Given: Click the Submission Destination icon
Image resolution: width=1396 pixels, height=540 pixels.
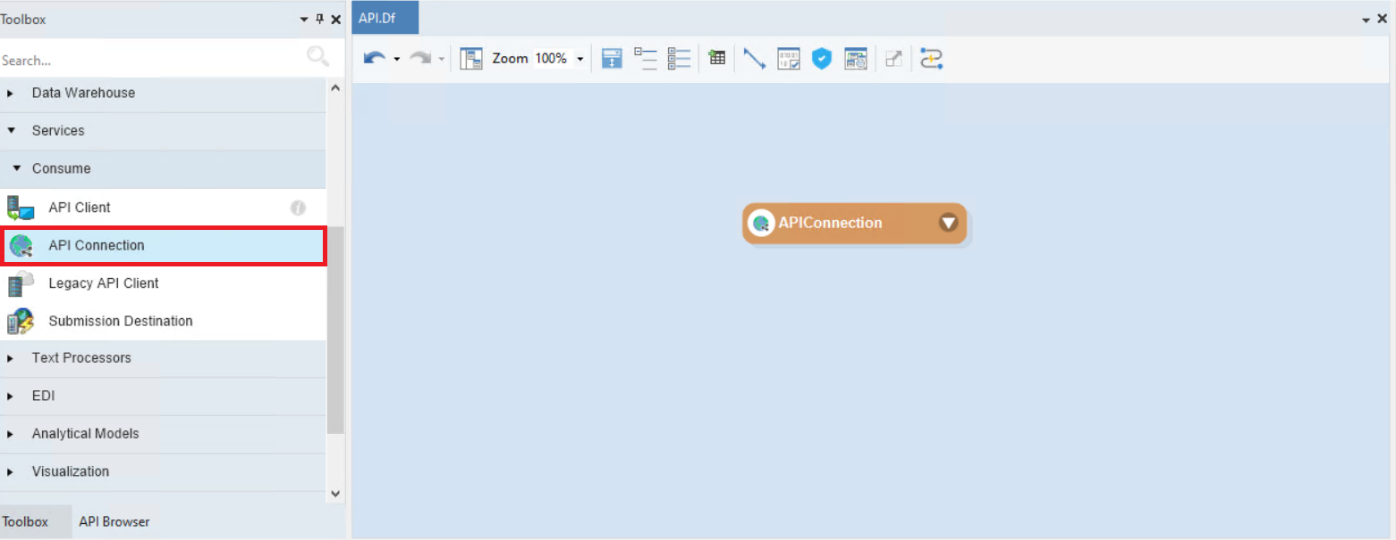Looking at the screenshot, I should [x=20, y=321].
